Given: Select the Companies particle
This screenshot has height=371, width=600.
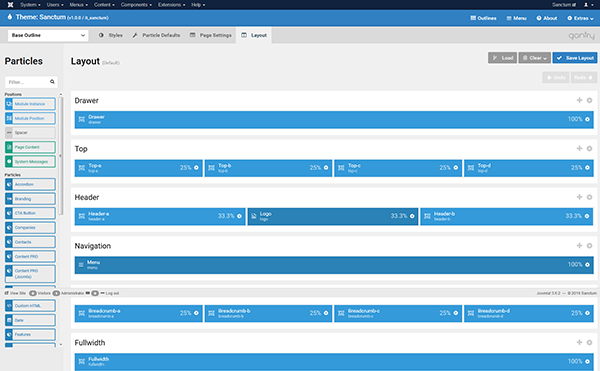Looking at the screenshot, I should point(30,228).
